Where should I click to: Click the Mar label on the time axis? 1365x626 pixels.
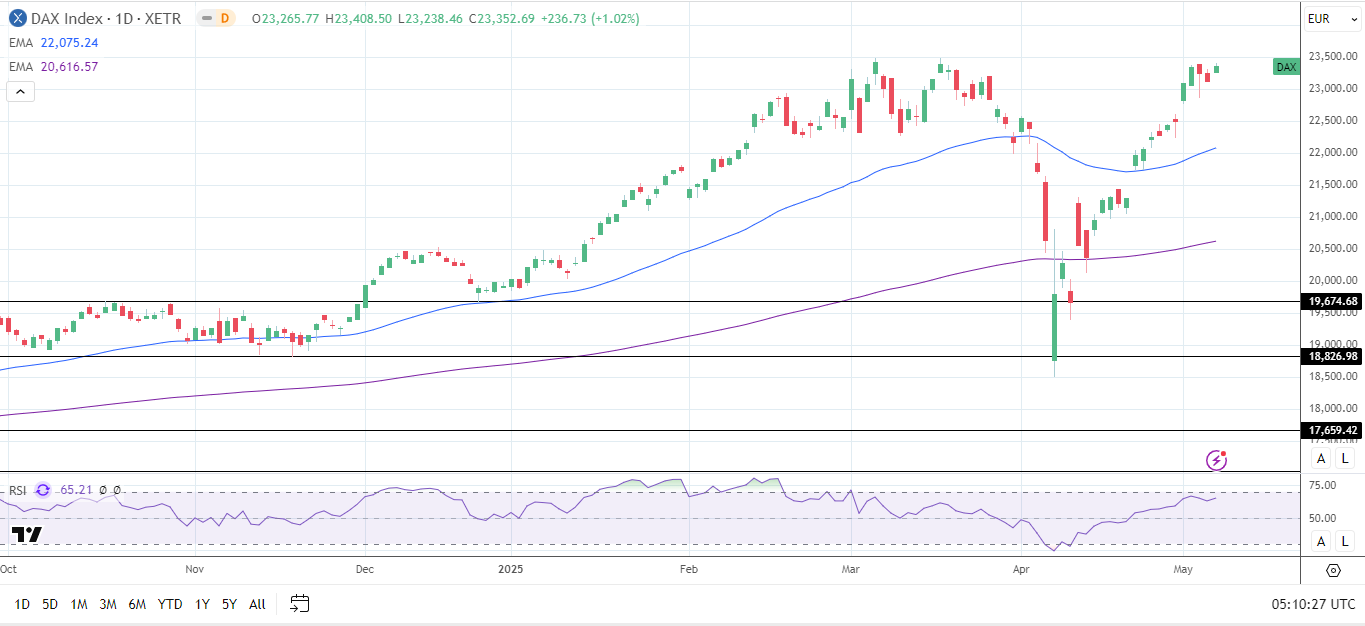(x=851, y=569)
